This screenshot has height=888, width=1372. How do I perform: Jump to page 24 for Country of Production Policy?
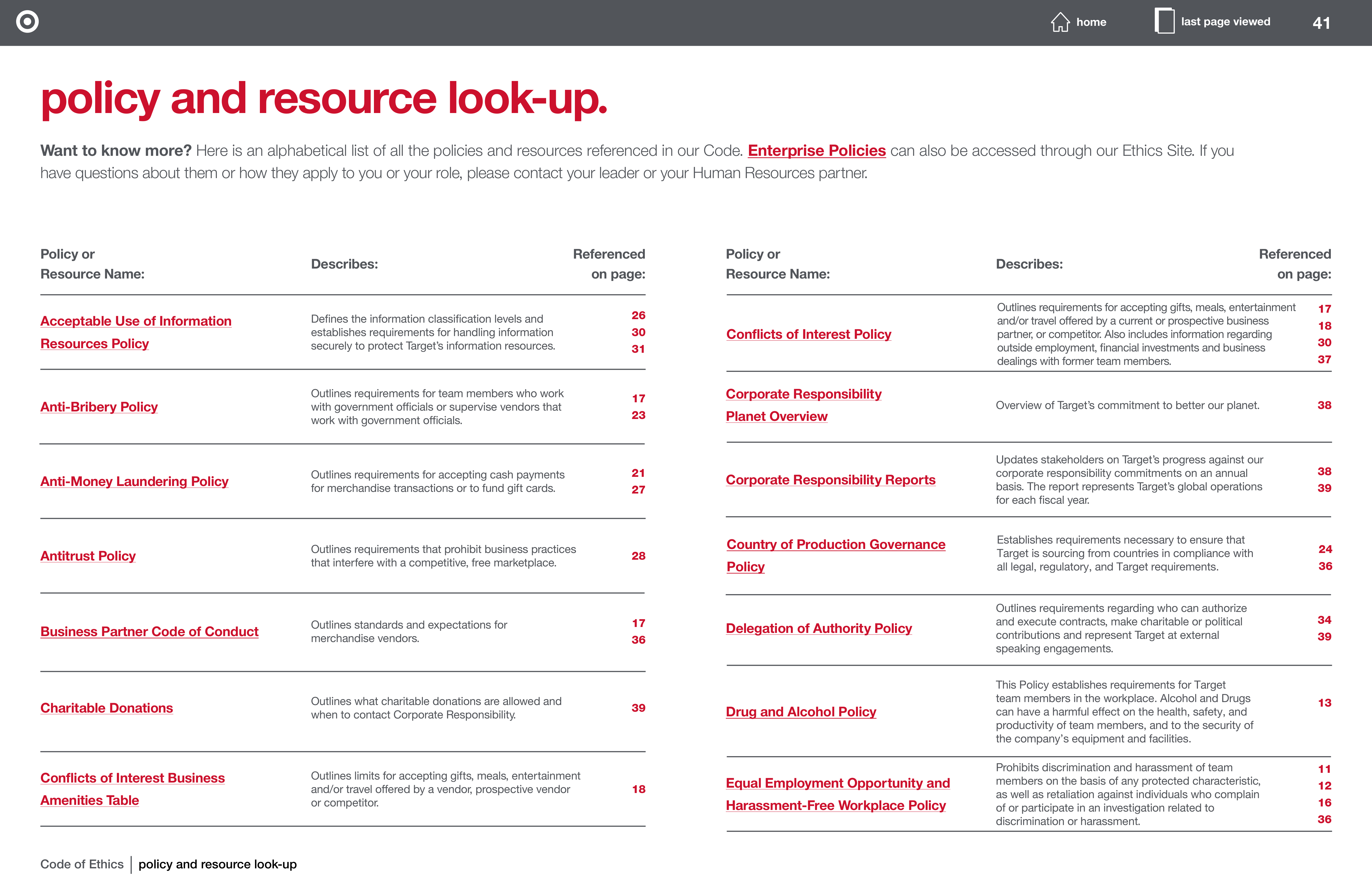pos(1325,549)
